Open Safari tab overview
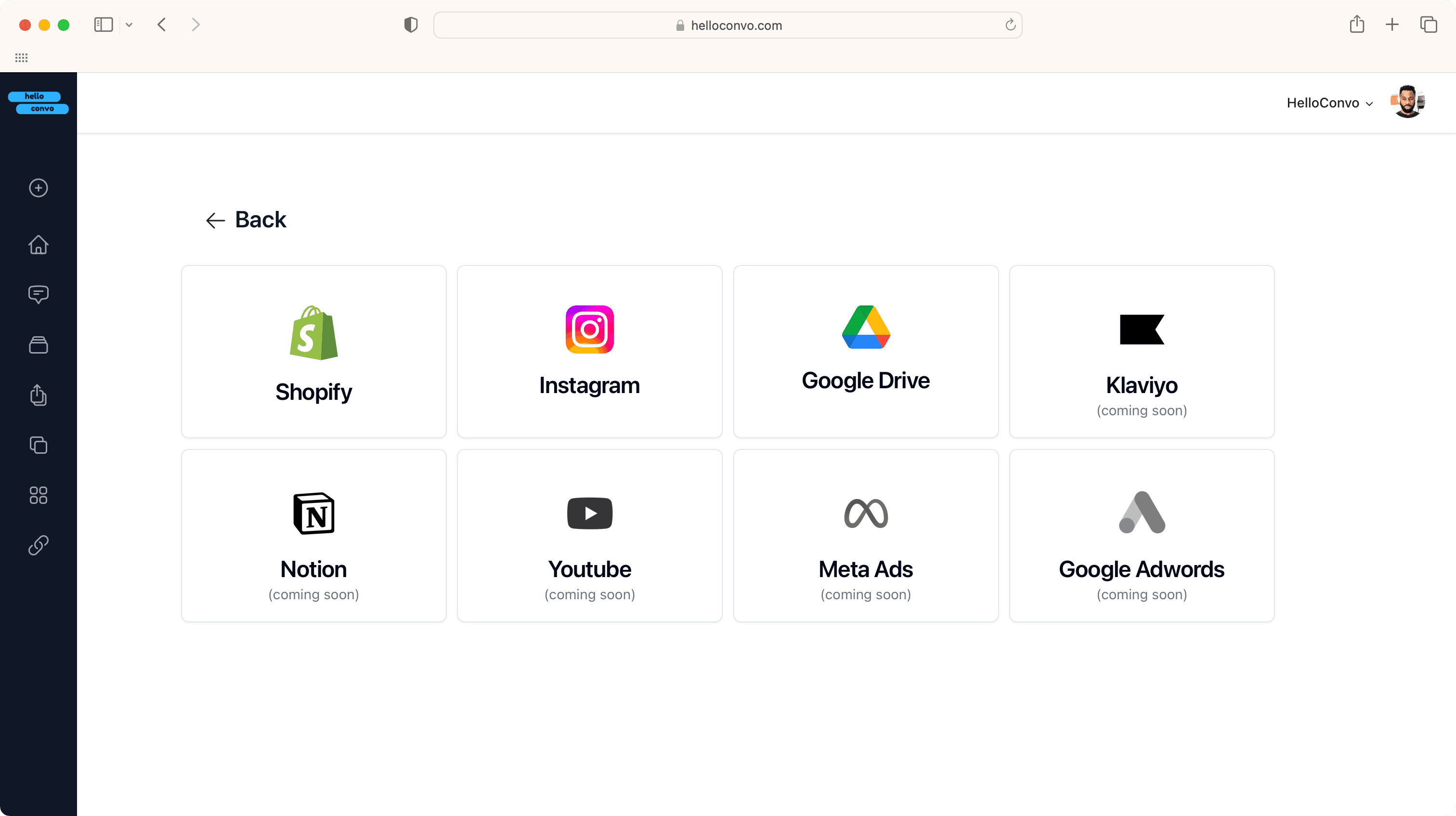The width and height of the screenshot is (1456, 816). click(x=1428, y=25)
